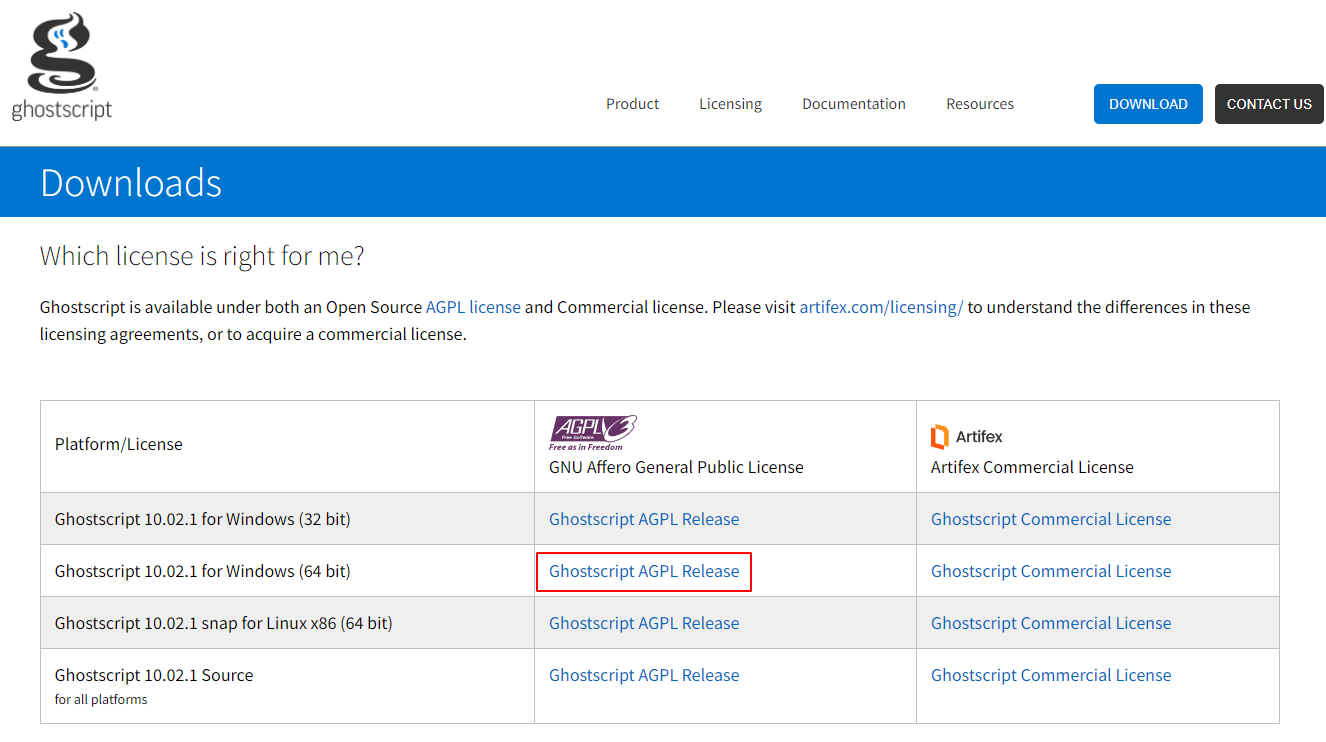Open Commercial License for Windows 64 bit
This screenshot has height=742, width=1326.
(1050, 571)
